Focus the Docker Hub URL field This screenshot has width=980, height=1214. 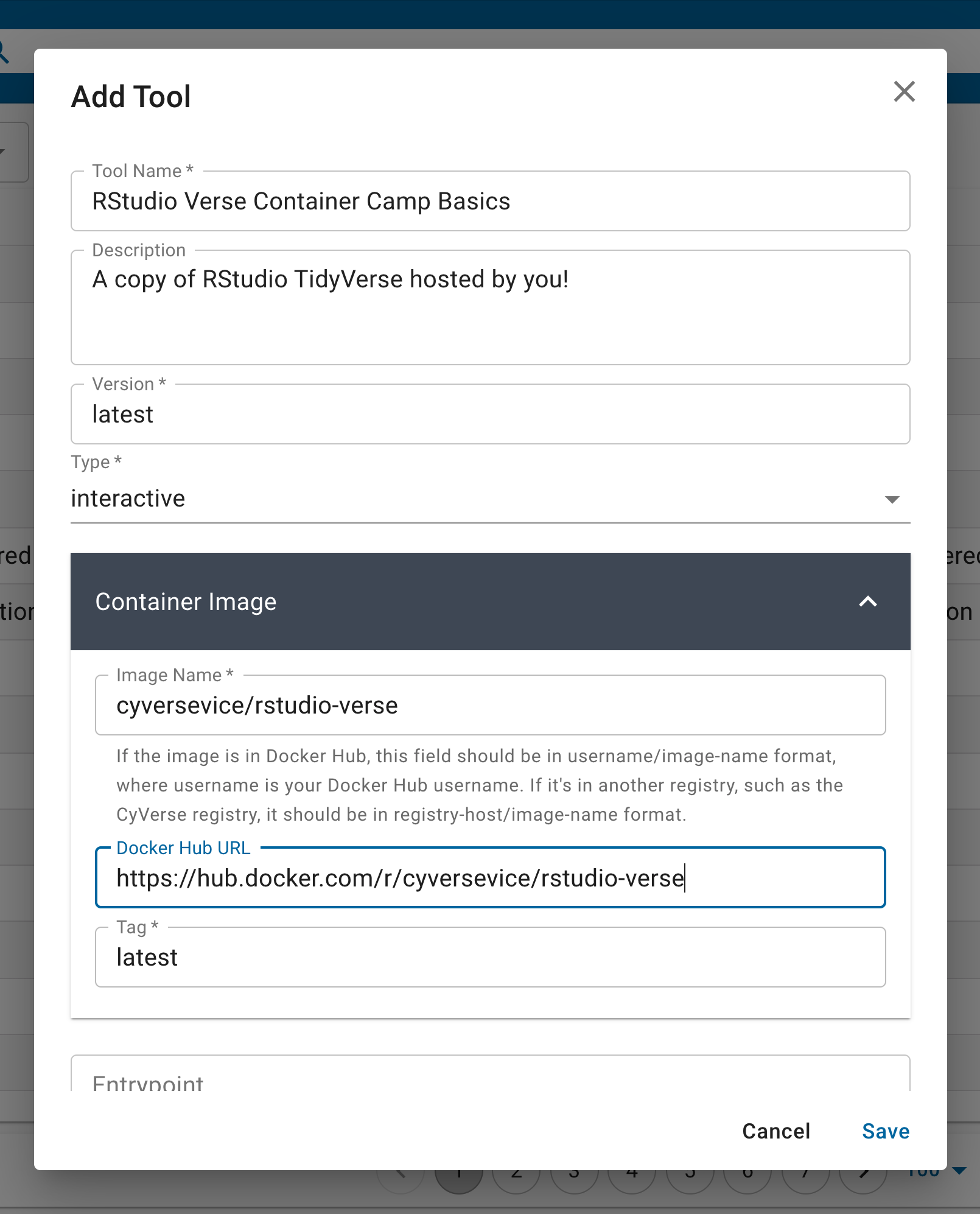490,877
